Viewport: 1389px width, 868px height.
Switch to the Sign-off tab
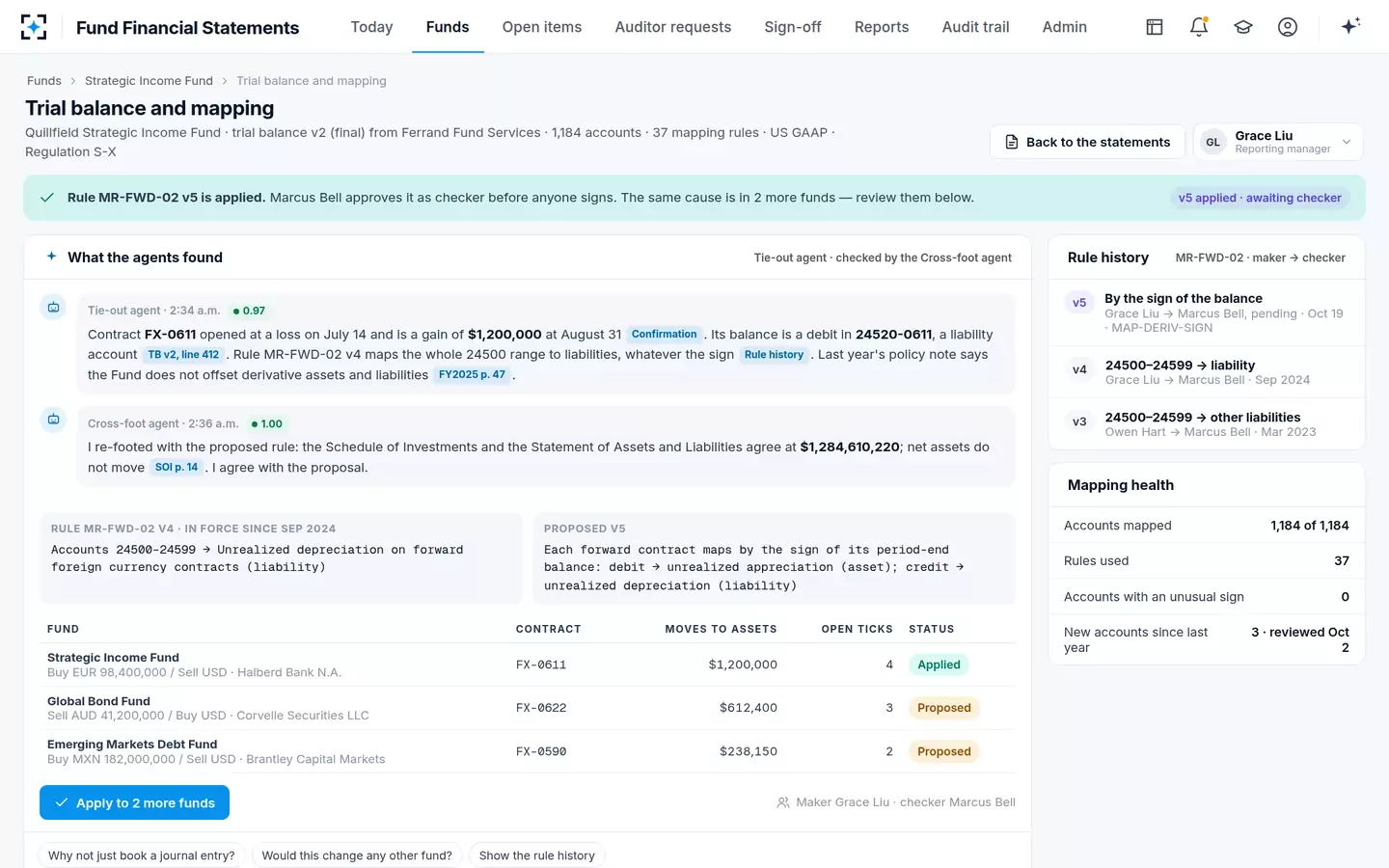(x=793, y=27)
